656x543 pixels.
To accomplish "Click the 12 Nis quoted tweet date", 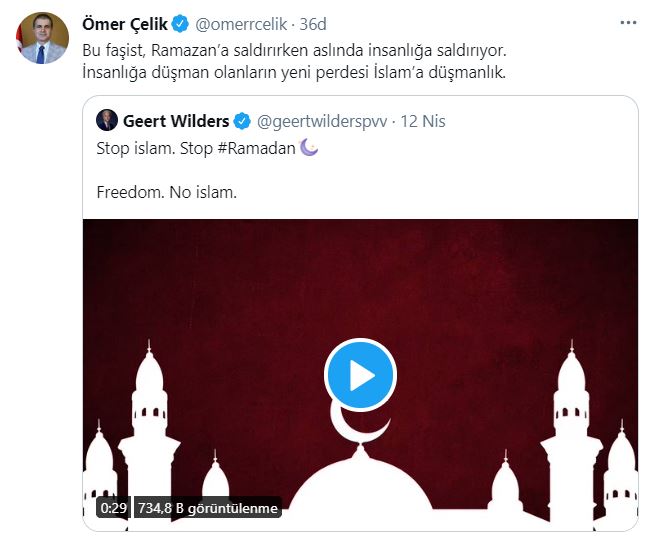I will (x=423, y=121).
